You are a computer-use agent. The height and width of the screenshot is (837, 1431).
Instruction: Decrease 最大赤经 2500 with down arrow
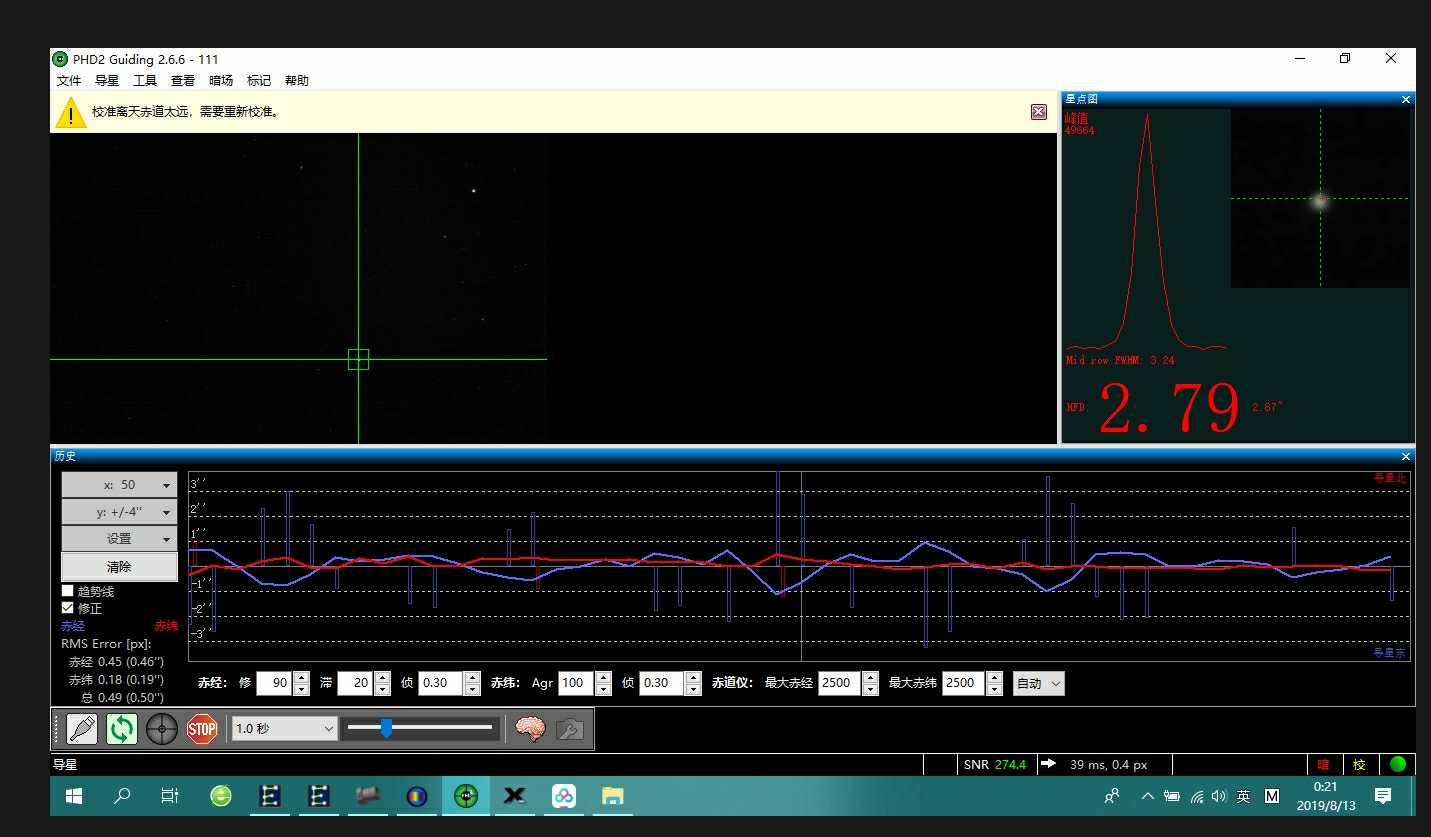click(870, 689)
